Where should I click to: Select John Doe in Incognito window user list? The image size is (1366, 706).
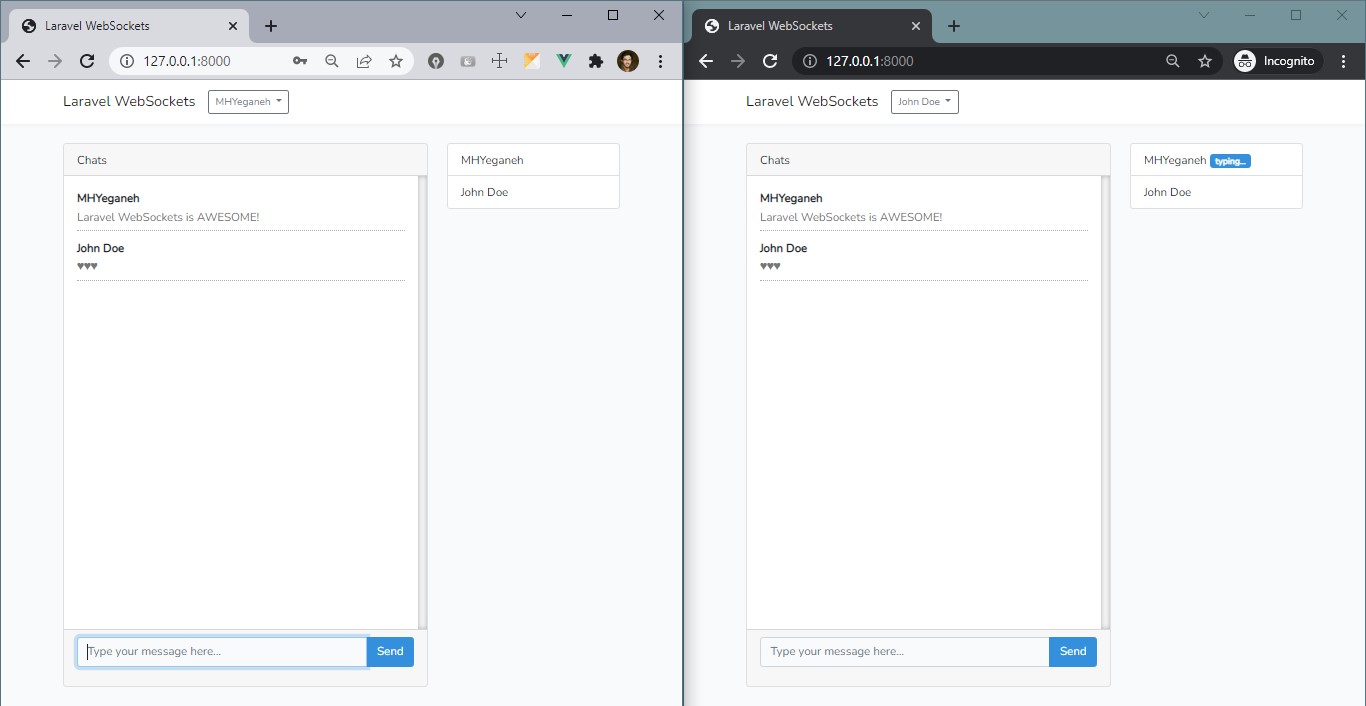pyautogui.click(x=1216, y=192)
